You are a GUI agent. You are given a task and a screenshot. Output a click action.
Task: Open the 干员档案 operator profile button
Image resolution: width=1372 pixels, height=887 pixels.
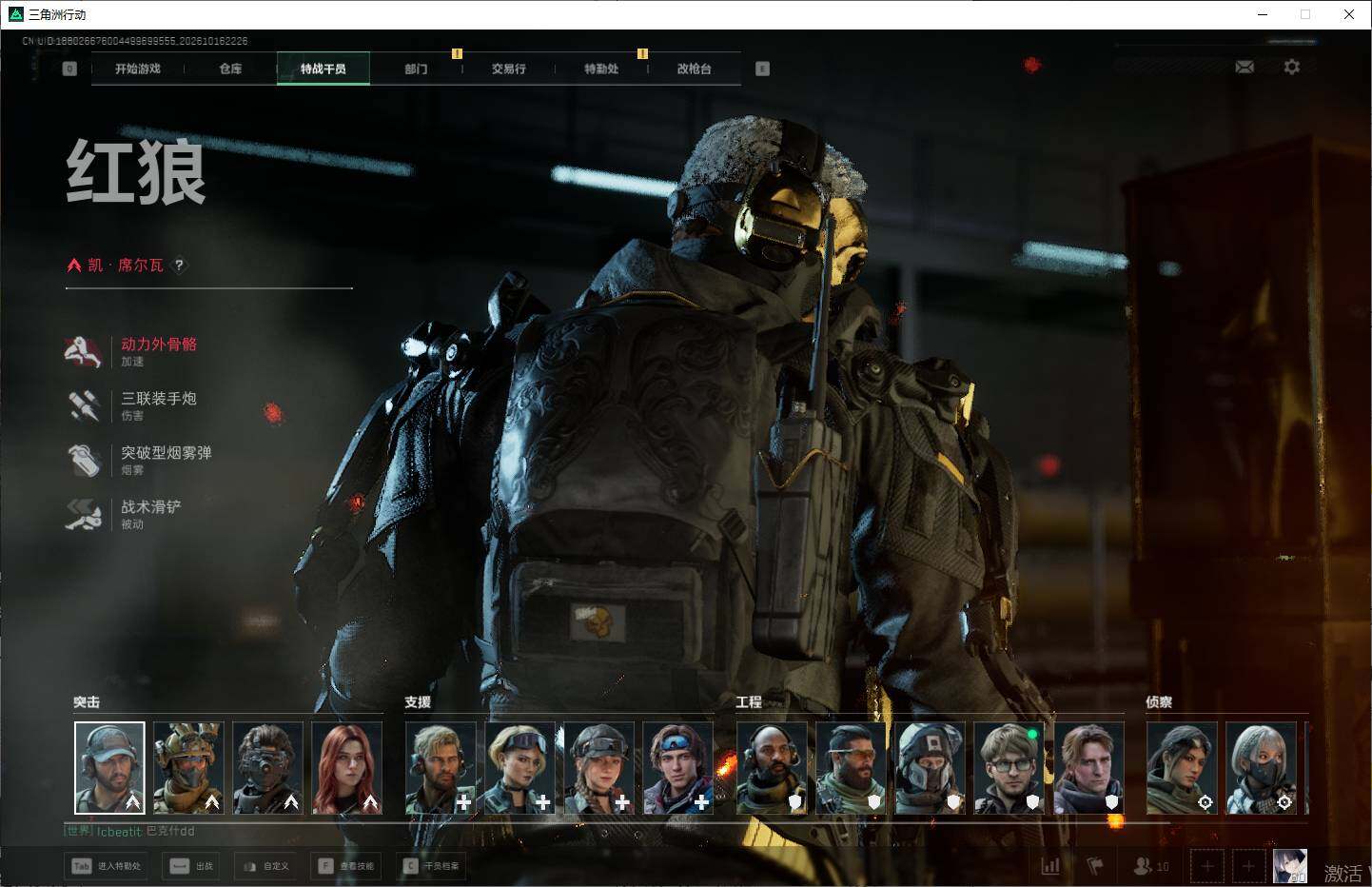433,866
